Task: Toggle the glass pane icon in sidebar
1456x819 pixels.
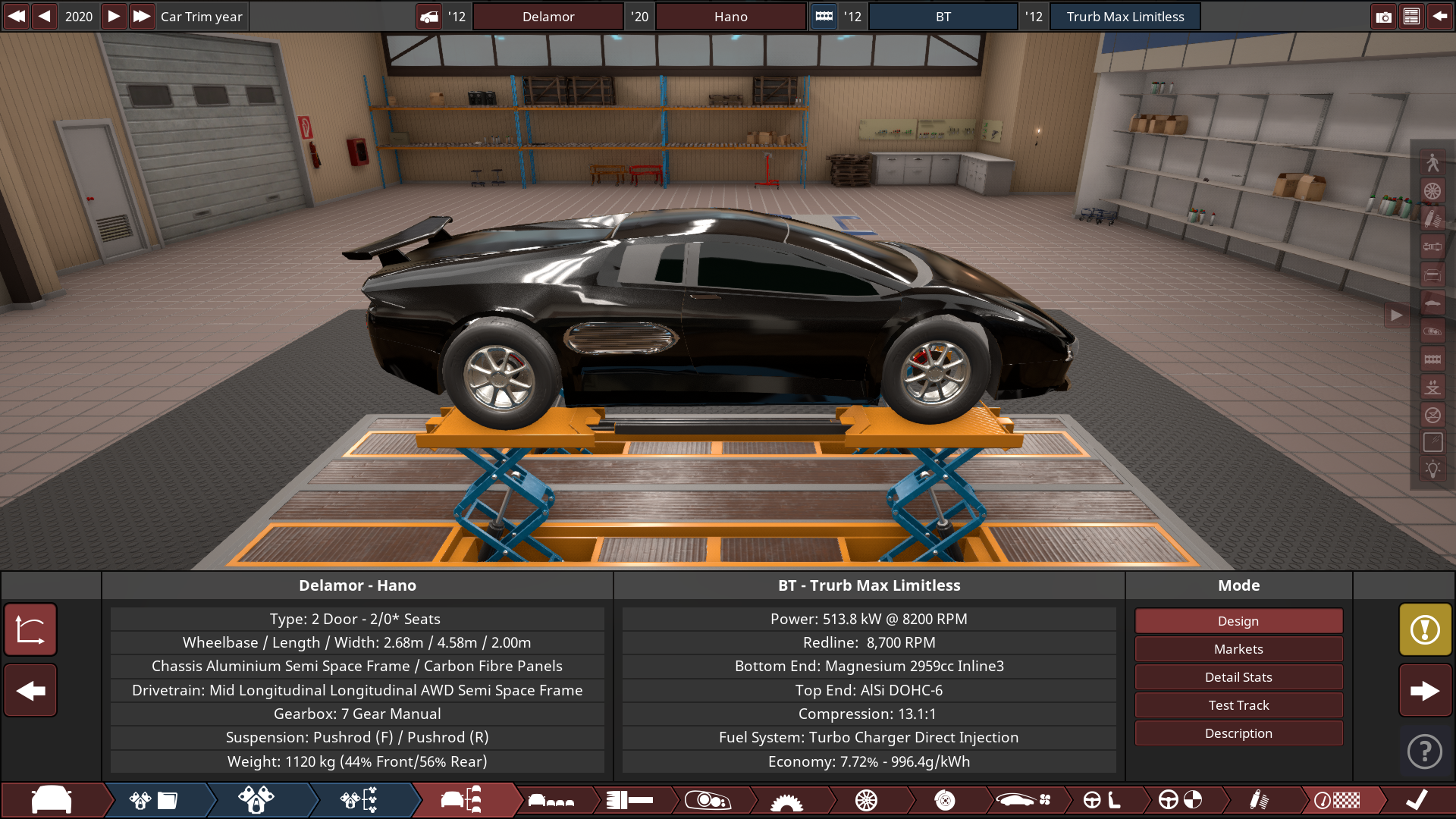Action: tap(1432, 442)
